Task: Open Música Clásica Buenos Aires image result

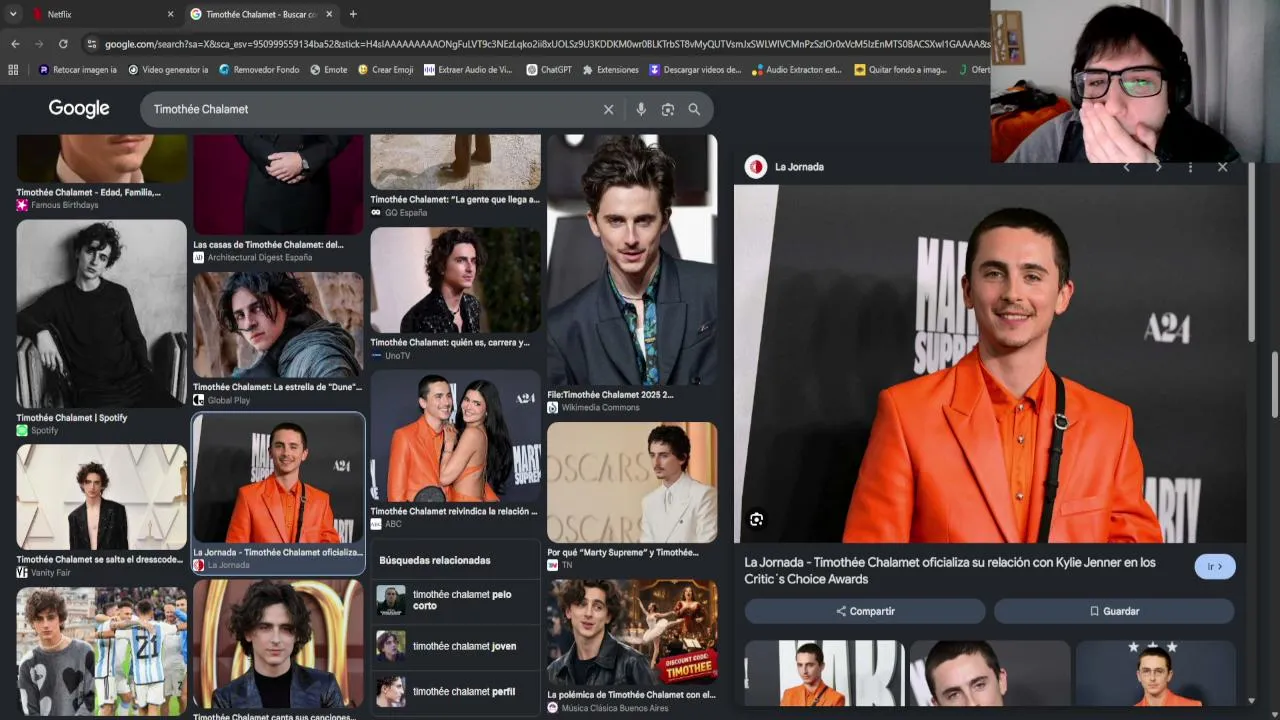Action: (632, 633)
